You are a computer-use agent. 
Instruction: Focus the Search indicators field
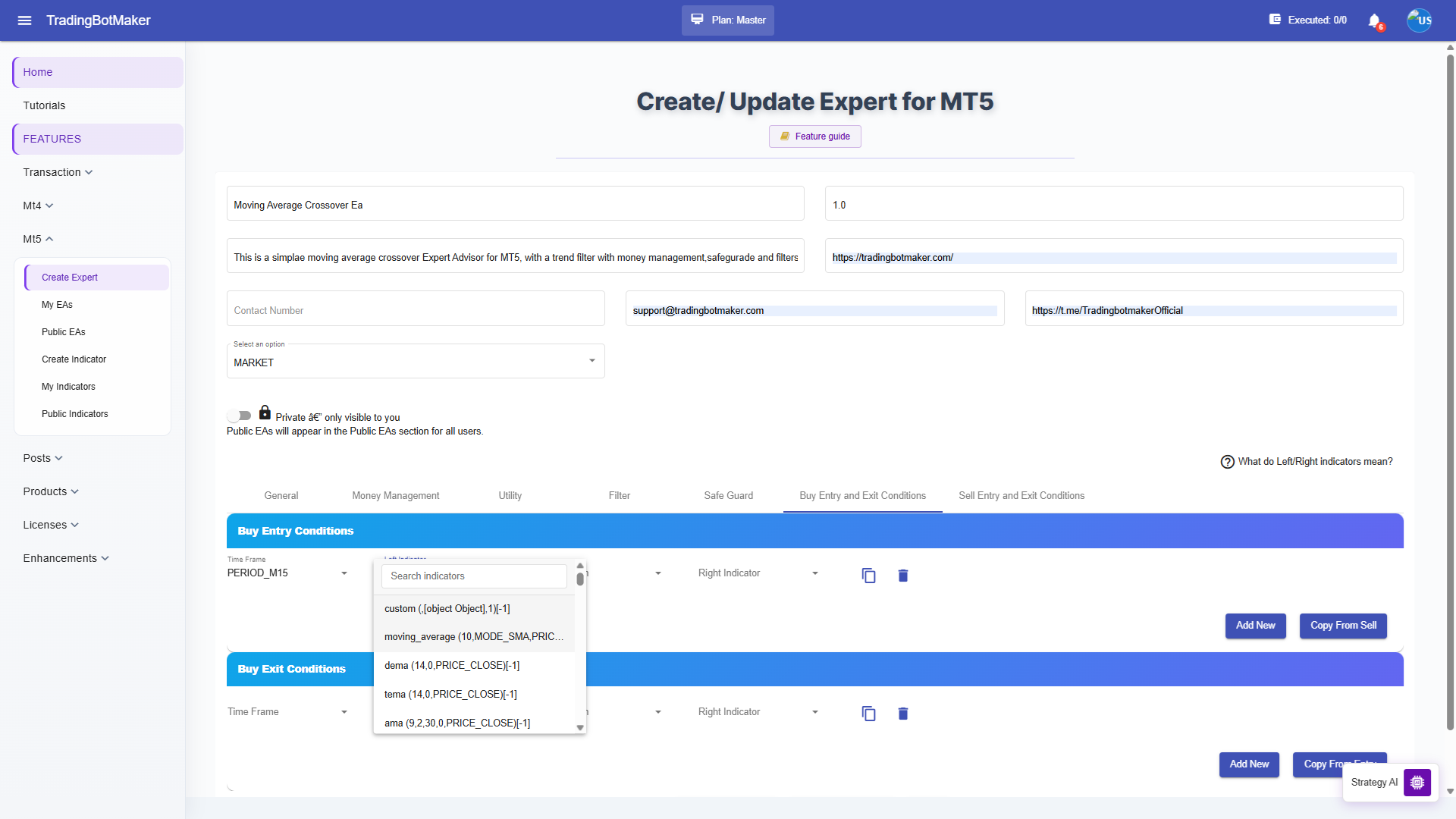click(x=474, y=576)
